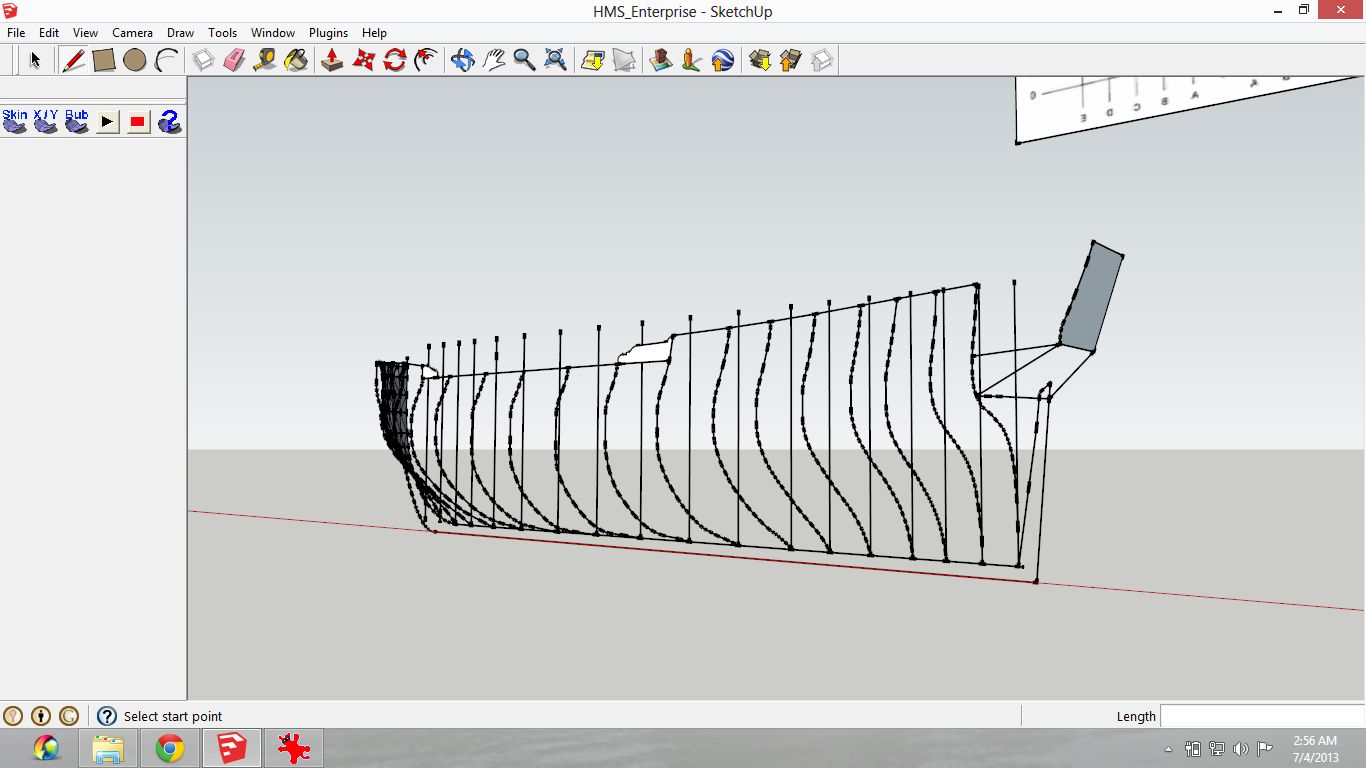
Task: Open Google Chrome from taskbar
Action: click(170, 748)
